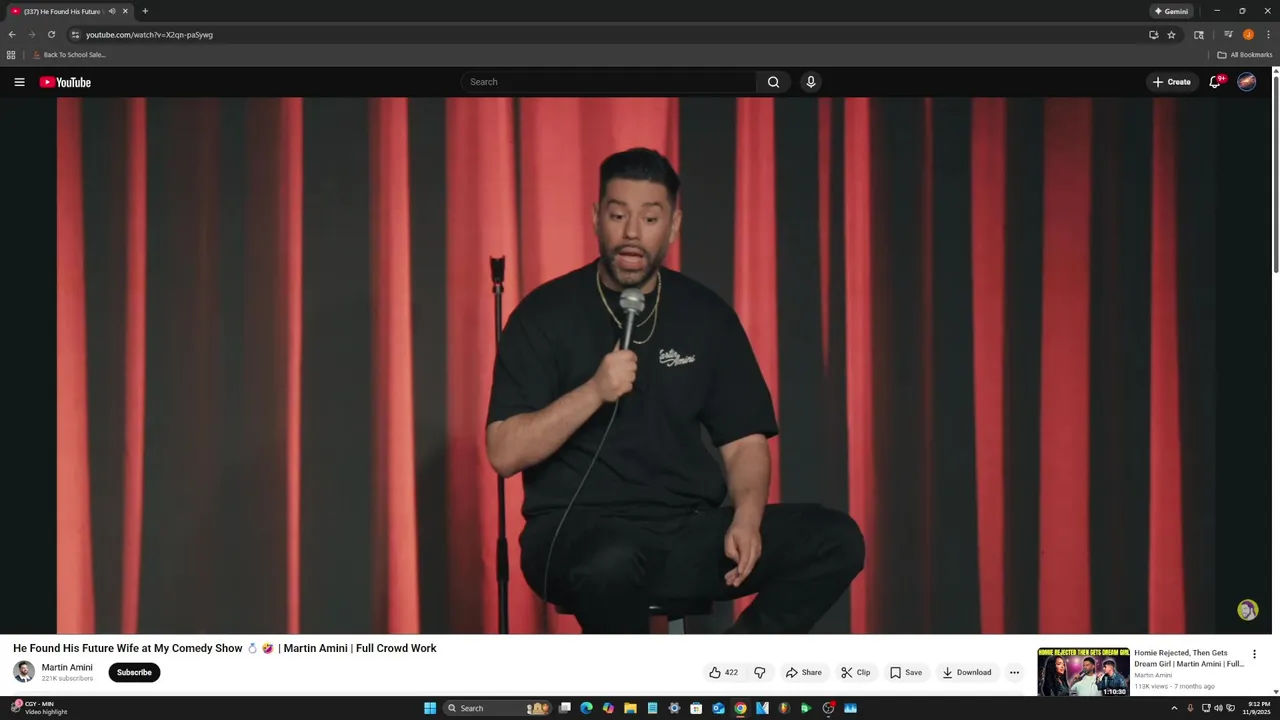
Task: Open more actions ellipsis under video
Action: click(1014, 672)
